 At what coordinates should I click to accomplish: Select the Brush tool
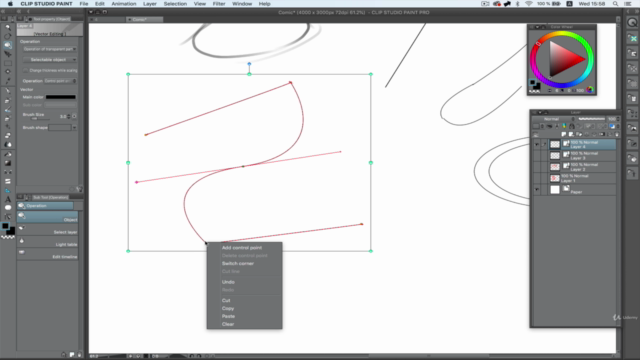click(8, 109)
